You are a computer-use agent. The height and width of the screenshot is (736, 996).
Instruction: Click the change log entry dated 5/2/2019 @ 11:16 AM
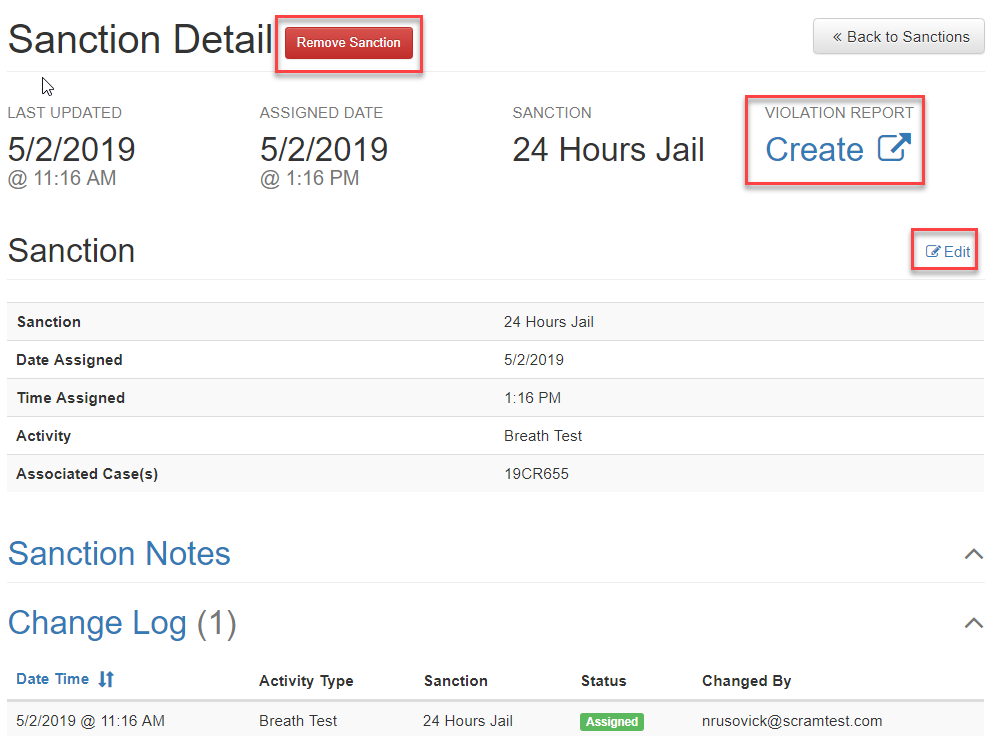[91, 721]
